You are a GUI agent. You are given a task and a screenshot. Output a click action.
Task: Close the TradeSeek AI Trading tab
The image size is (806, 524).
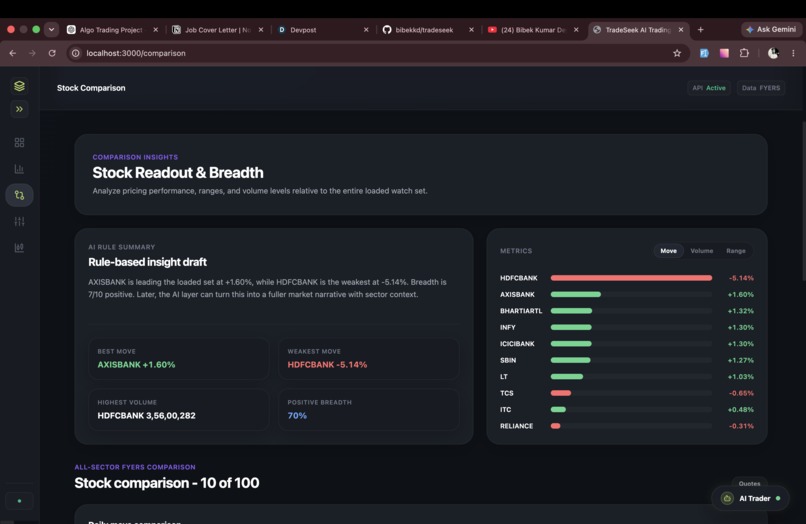681,30
